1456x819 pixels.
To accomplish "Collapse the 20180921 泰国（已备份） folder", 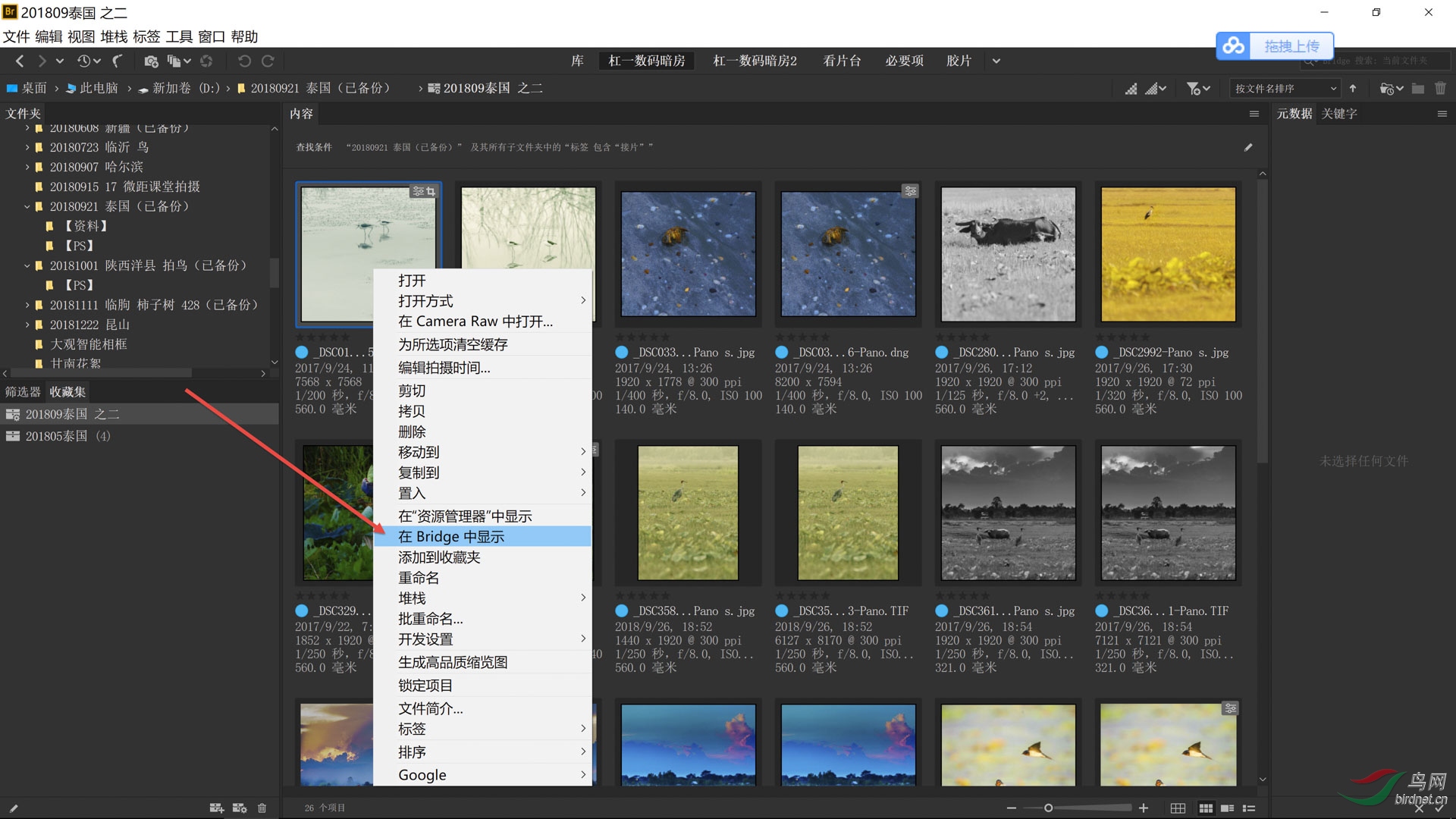I will tap(27, 206).
